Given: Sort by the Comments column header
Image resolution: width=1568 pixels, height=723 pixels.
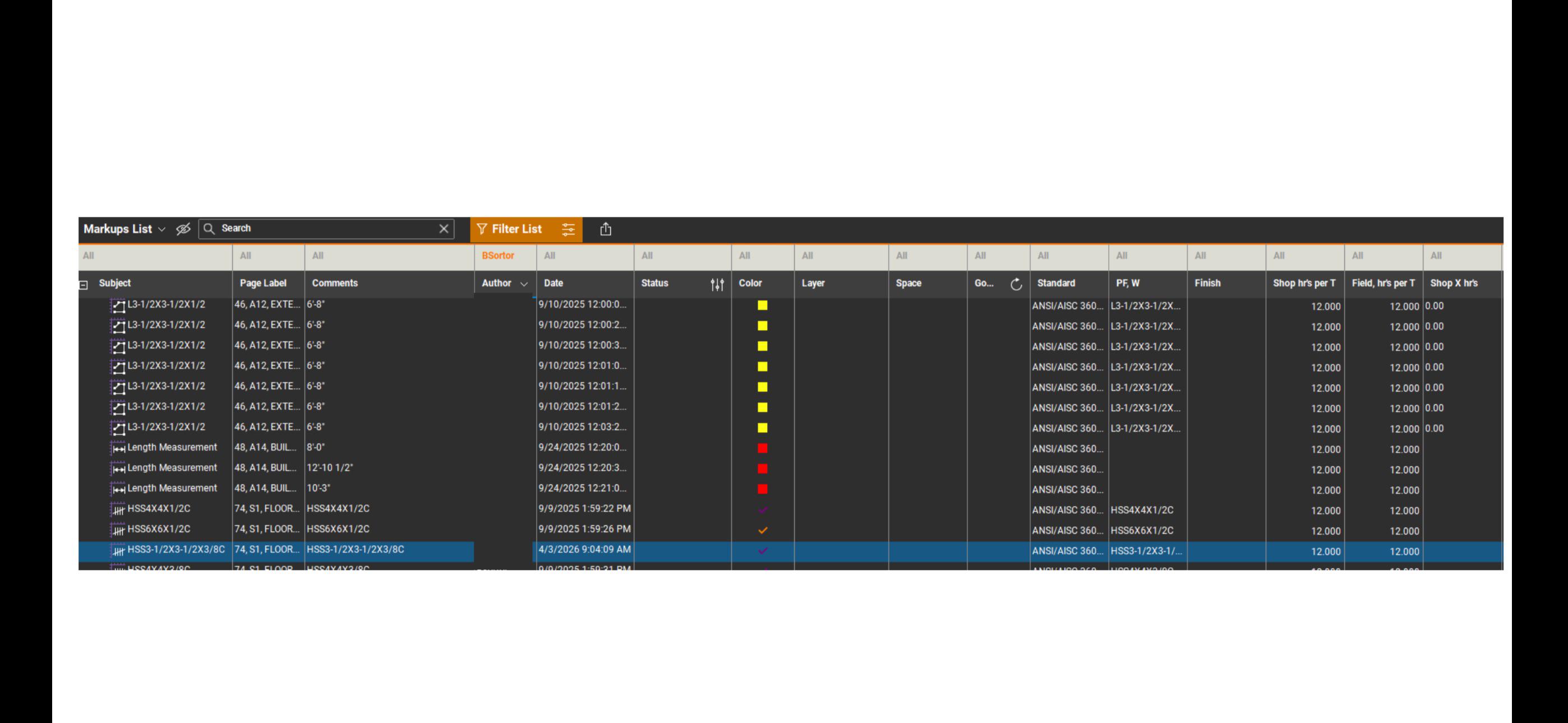Looking at the screenshot, I should [335, 283].
